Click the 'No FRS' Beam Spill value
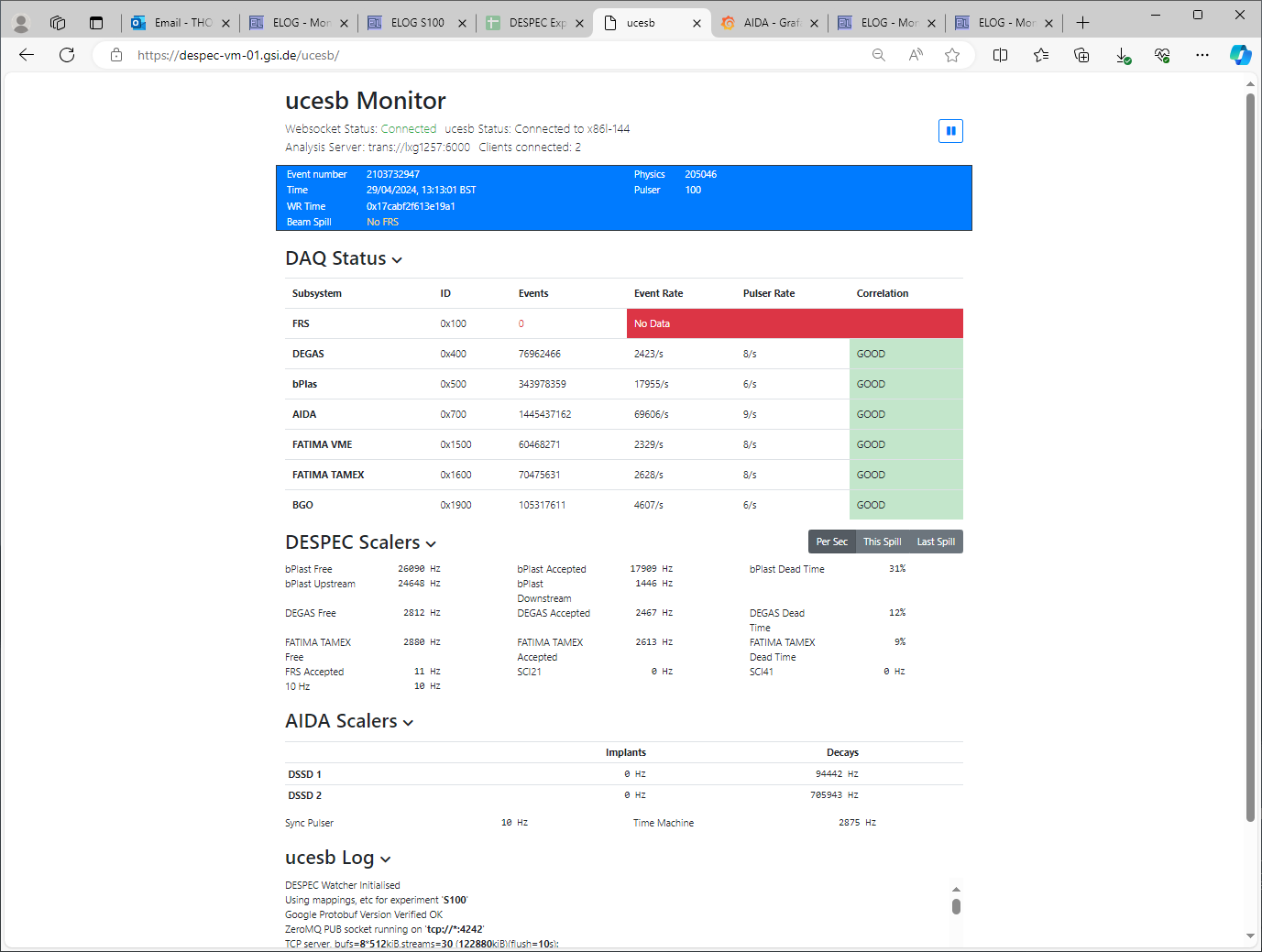Viewport: 1262px width, 952px height. click(x=382, y=222)
